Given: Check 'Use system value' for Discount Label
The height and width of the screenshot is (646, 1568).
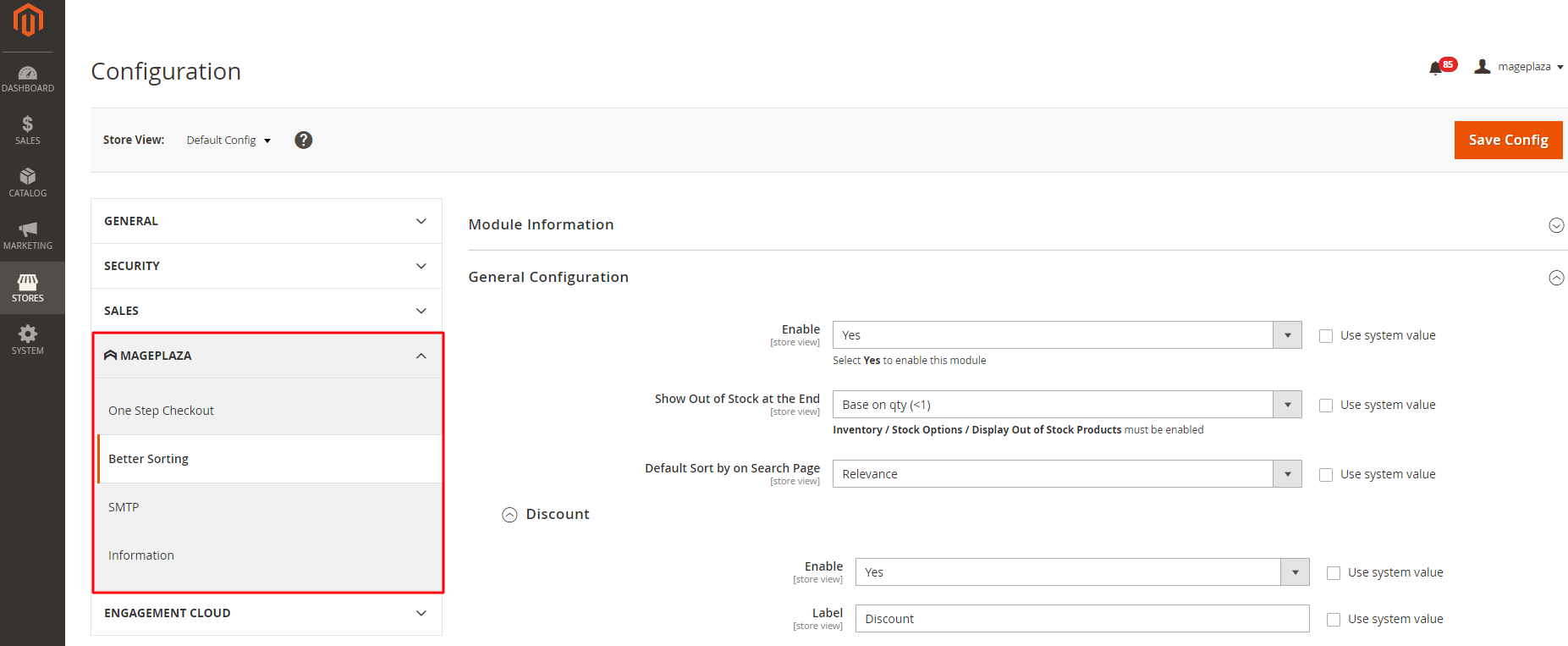Looking at the screenshot, I should (1334, 620).
